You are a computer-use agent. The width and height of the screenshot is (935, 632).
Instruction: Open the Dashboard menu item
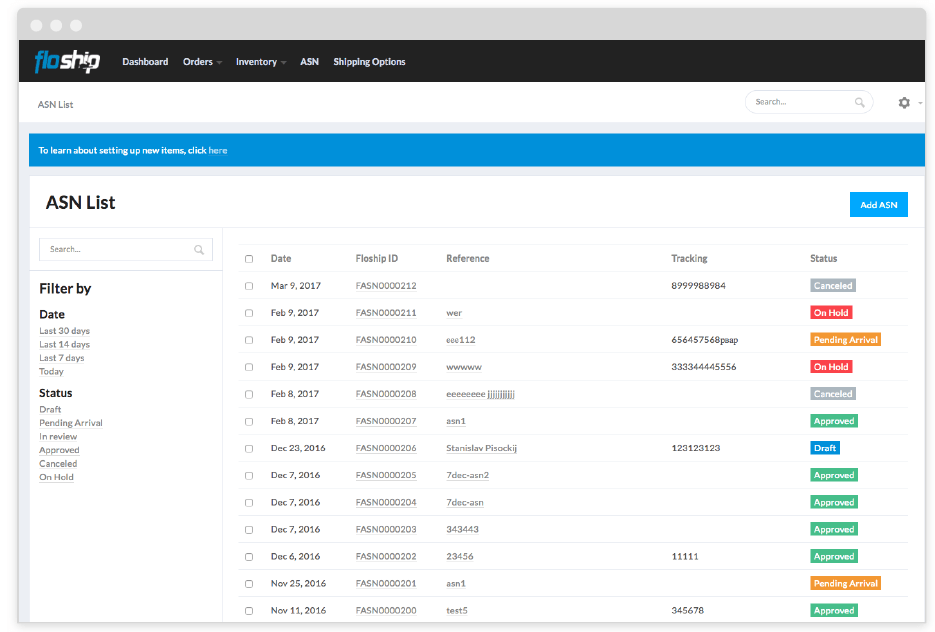tap(145, 62)
